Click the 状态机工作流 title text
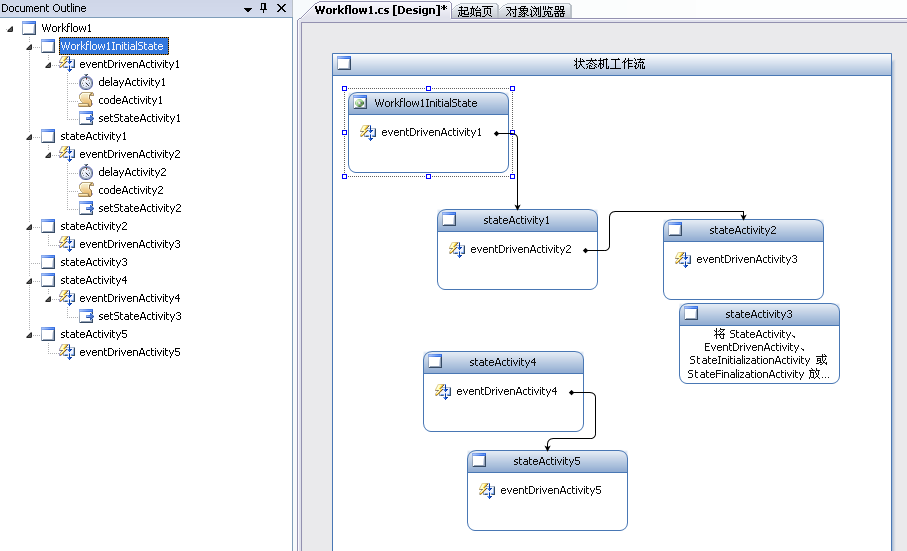 click(609, 64)
